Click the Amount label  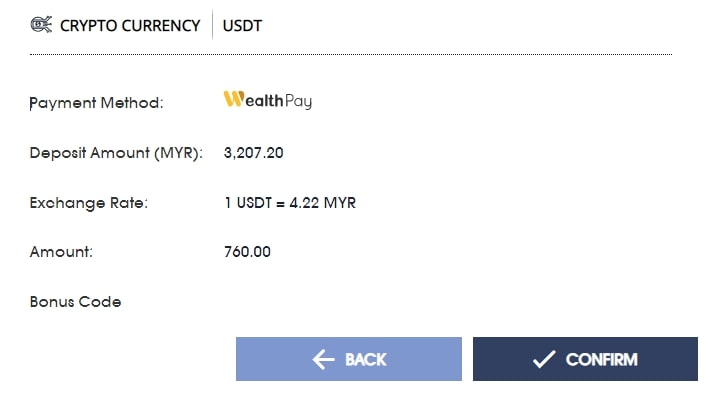[x=61, y=252]
